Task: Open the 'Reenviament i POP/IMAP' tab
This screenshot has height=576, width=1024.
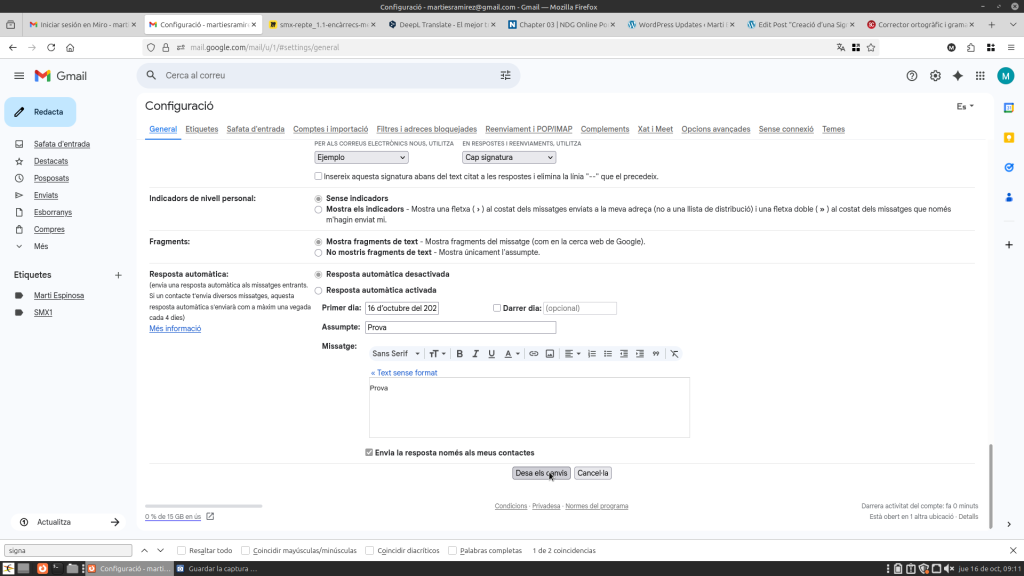Action: pyautogui.click(x=528, y=129)
